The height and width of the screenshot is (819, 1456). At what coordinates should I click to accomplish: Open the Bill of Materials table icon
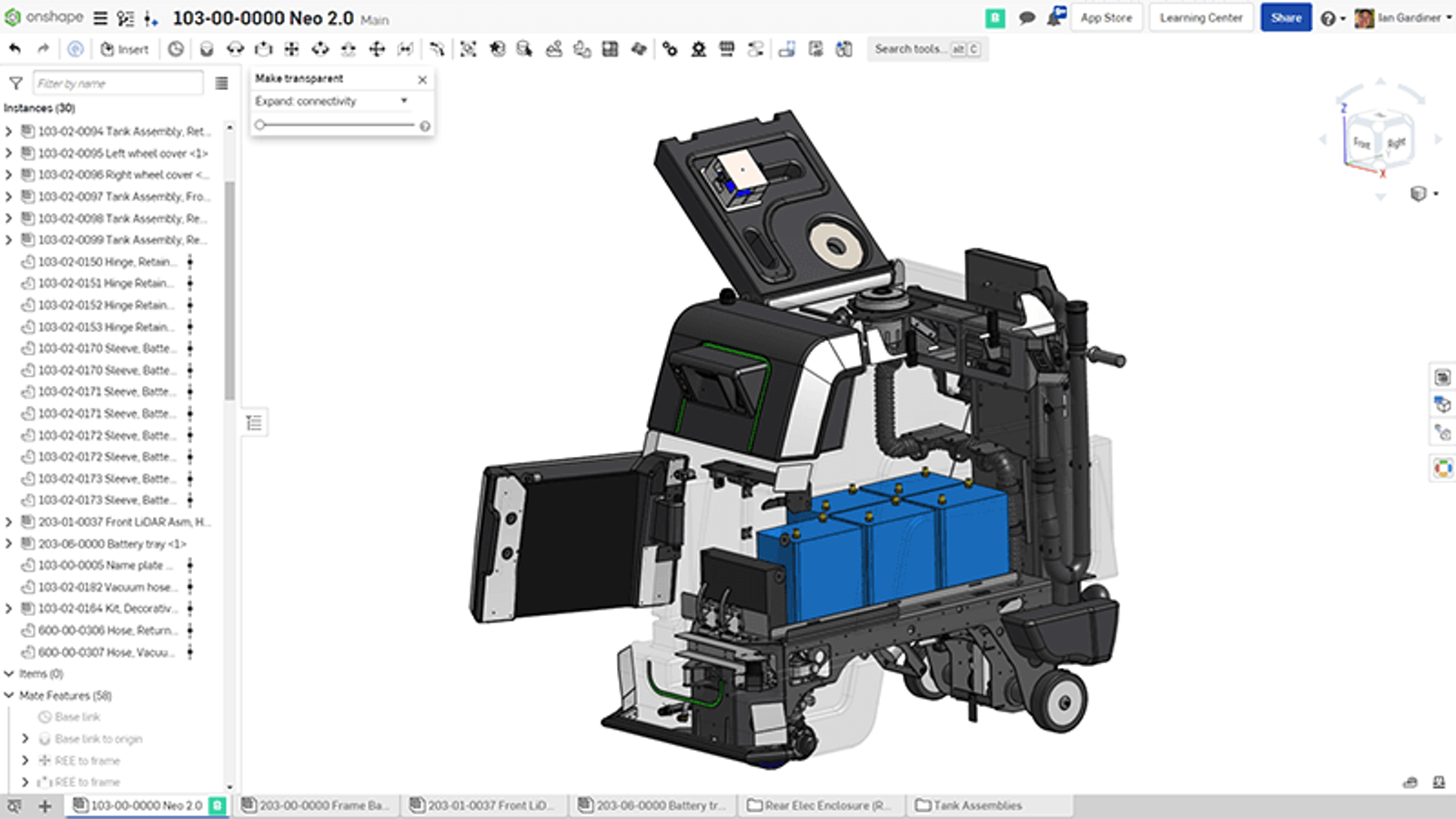[x=608, y=49]
